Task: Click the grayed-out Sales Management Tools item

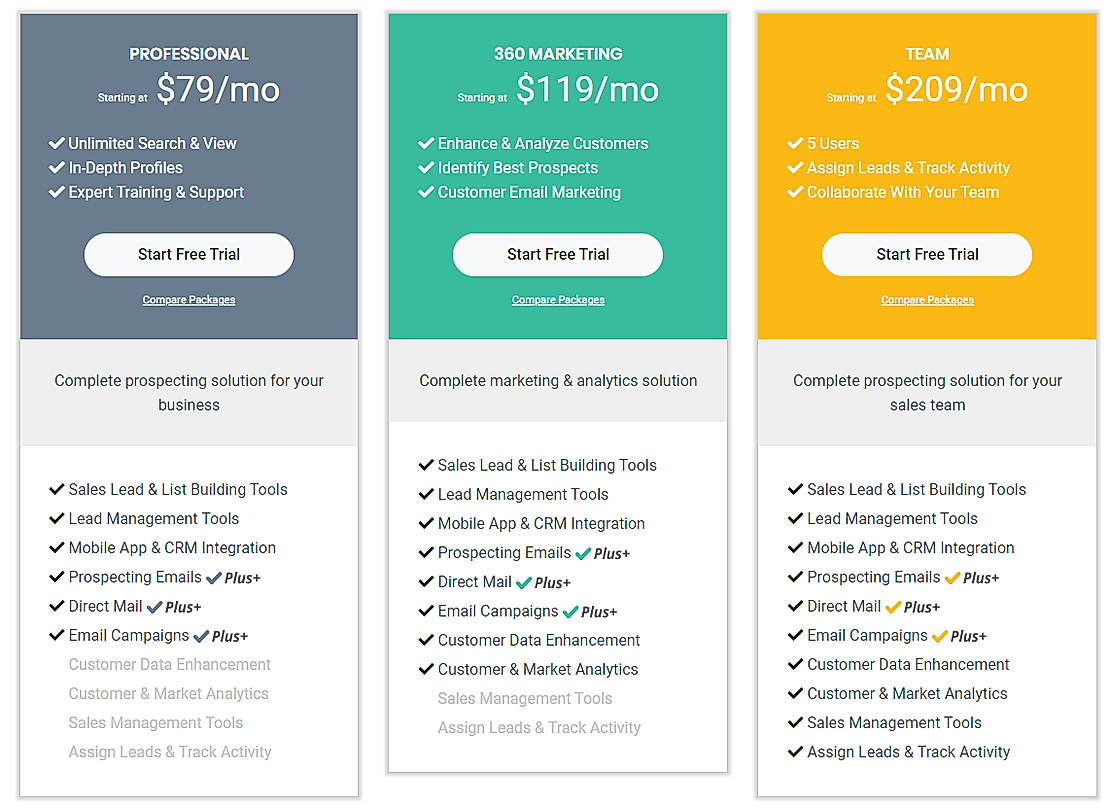Action: pyautogui.click(x=155, y=722)
